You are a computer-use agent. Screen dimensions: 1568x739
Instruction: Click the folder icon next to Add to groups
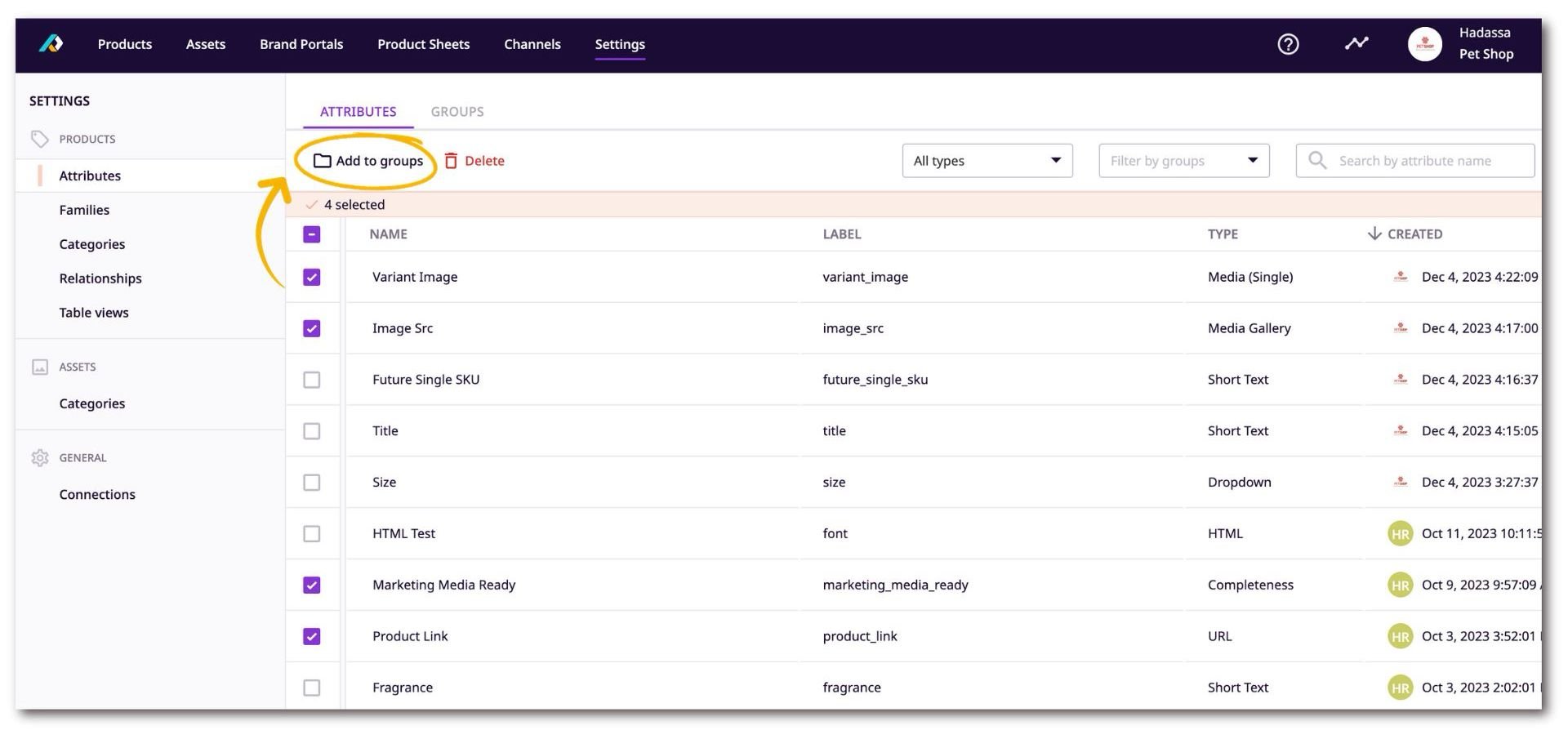tap(320, 161)
